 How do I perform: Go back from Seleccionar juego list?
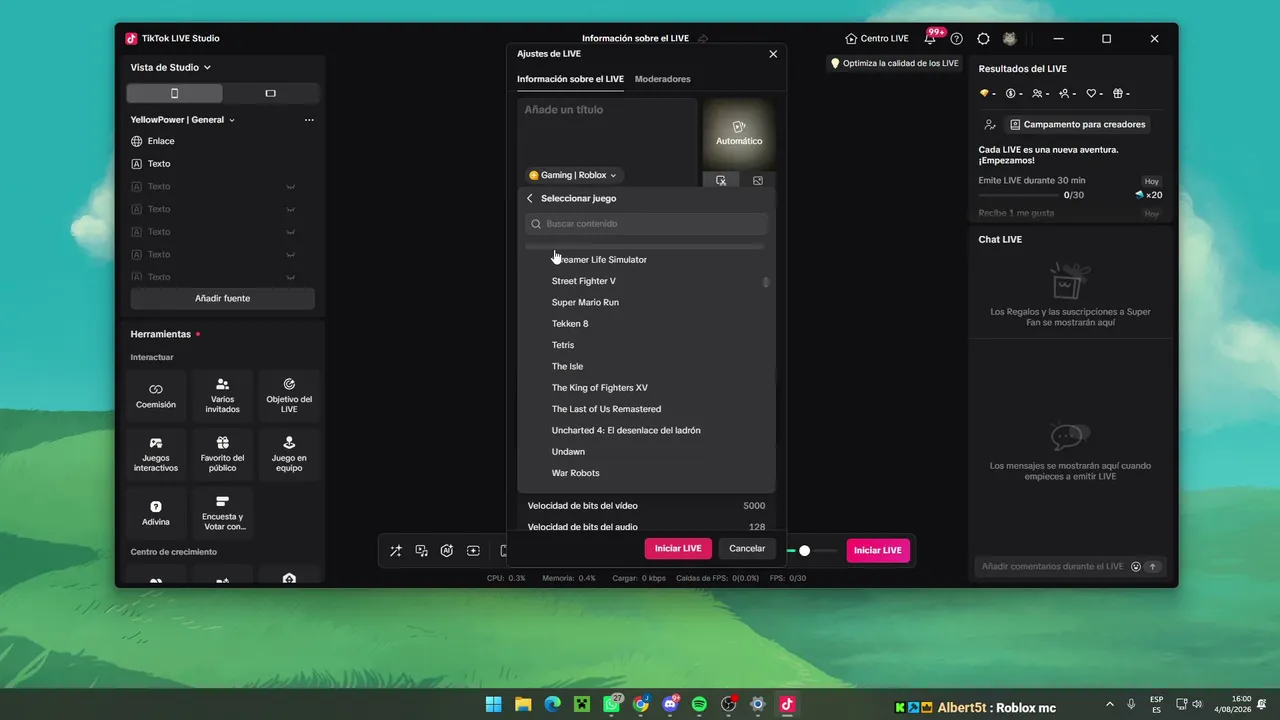pos(530,198)
